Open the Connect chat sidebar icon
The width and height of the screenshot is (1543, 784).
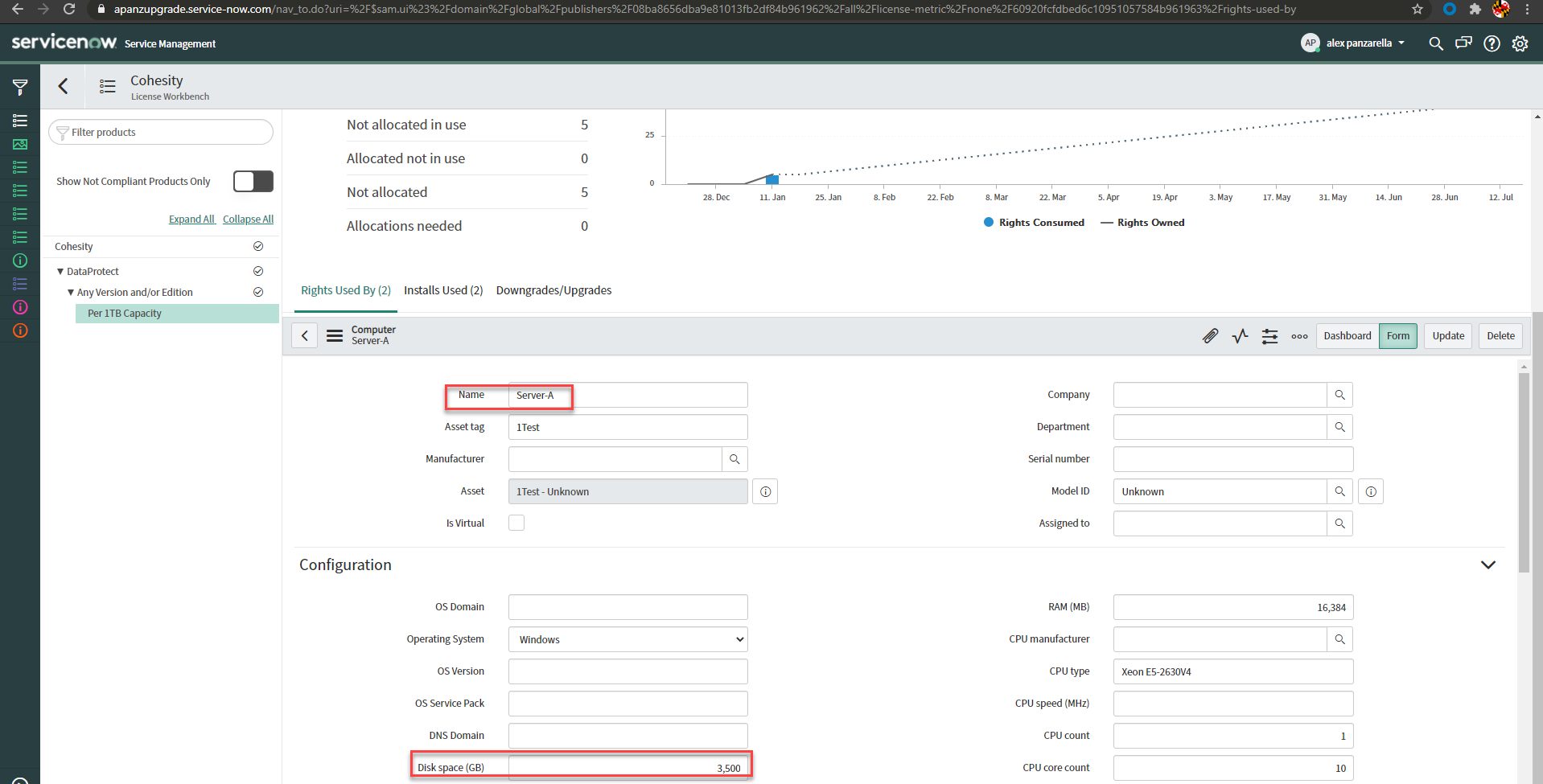tap(1463, 43)
